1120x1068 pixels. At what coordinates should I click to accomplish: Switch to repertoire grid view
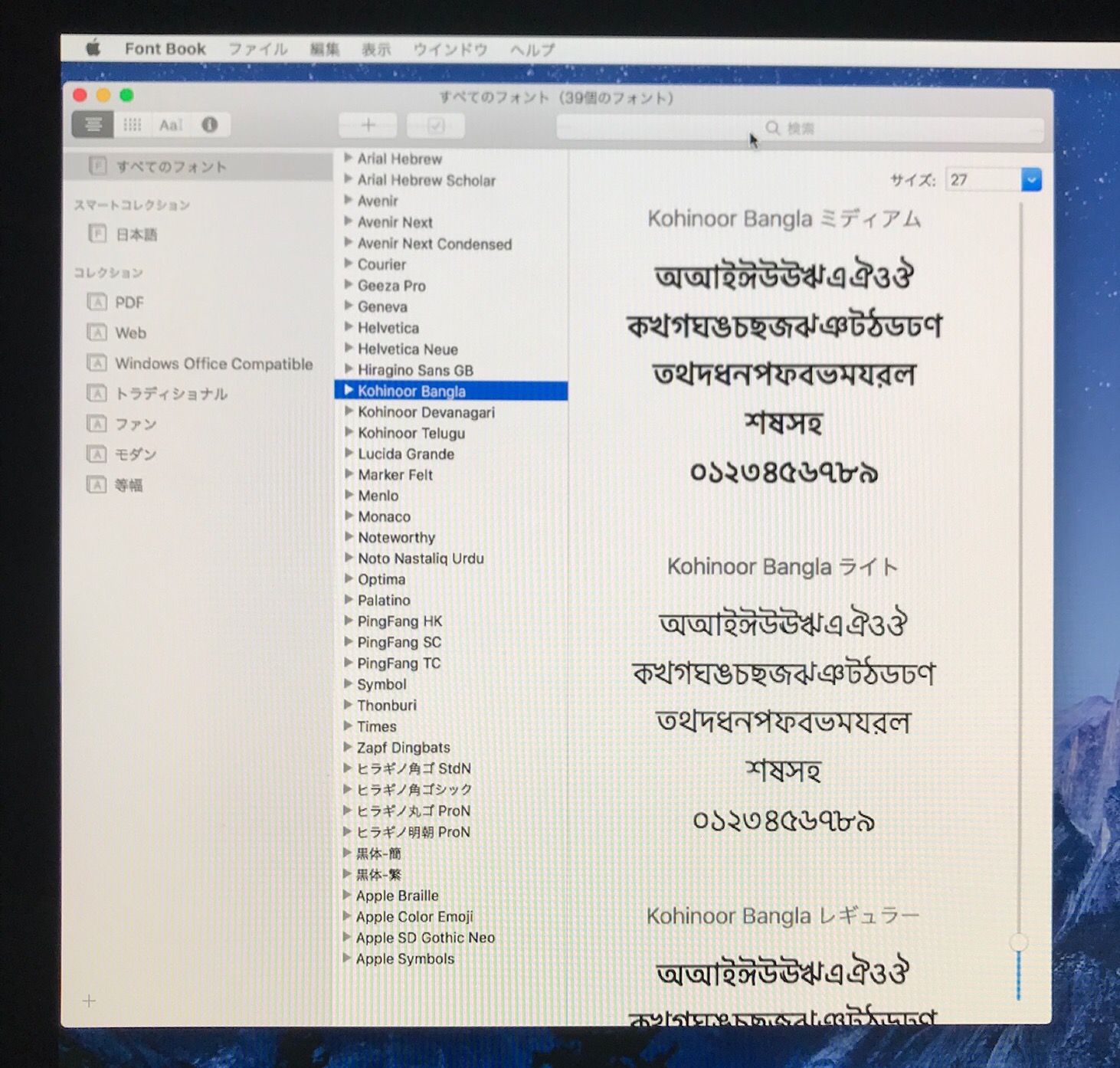[133, 125]
